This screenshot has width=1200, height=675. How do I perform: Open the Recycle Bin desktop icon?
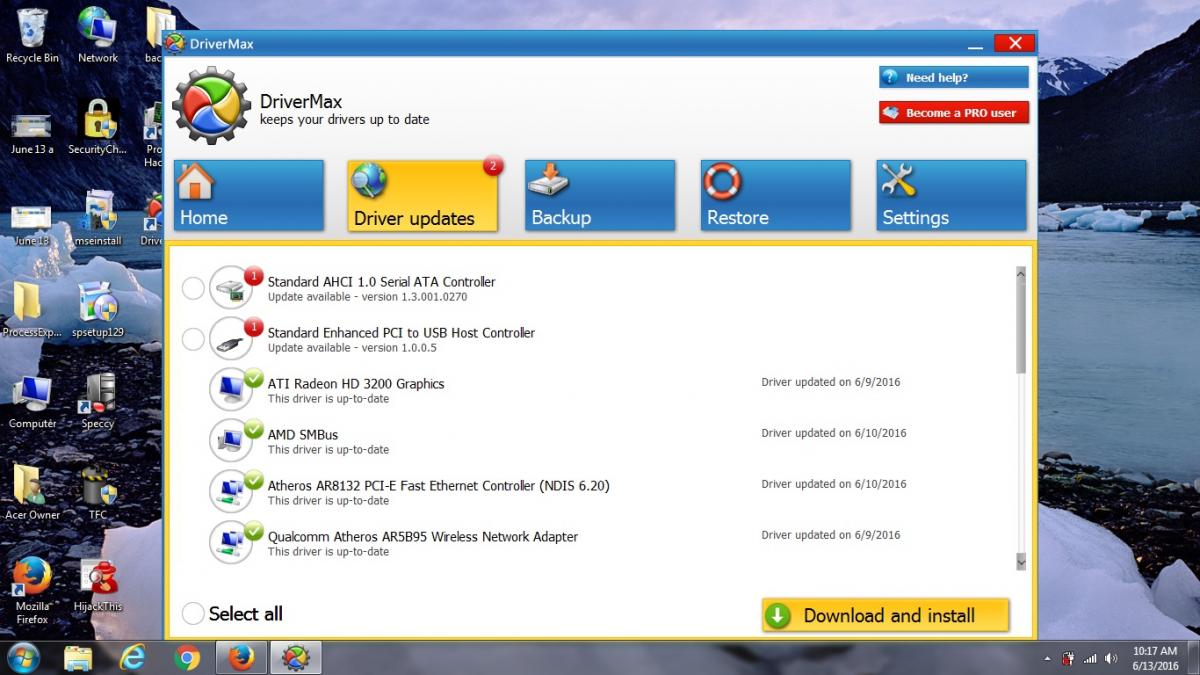click(x=32, y=35)
